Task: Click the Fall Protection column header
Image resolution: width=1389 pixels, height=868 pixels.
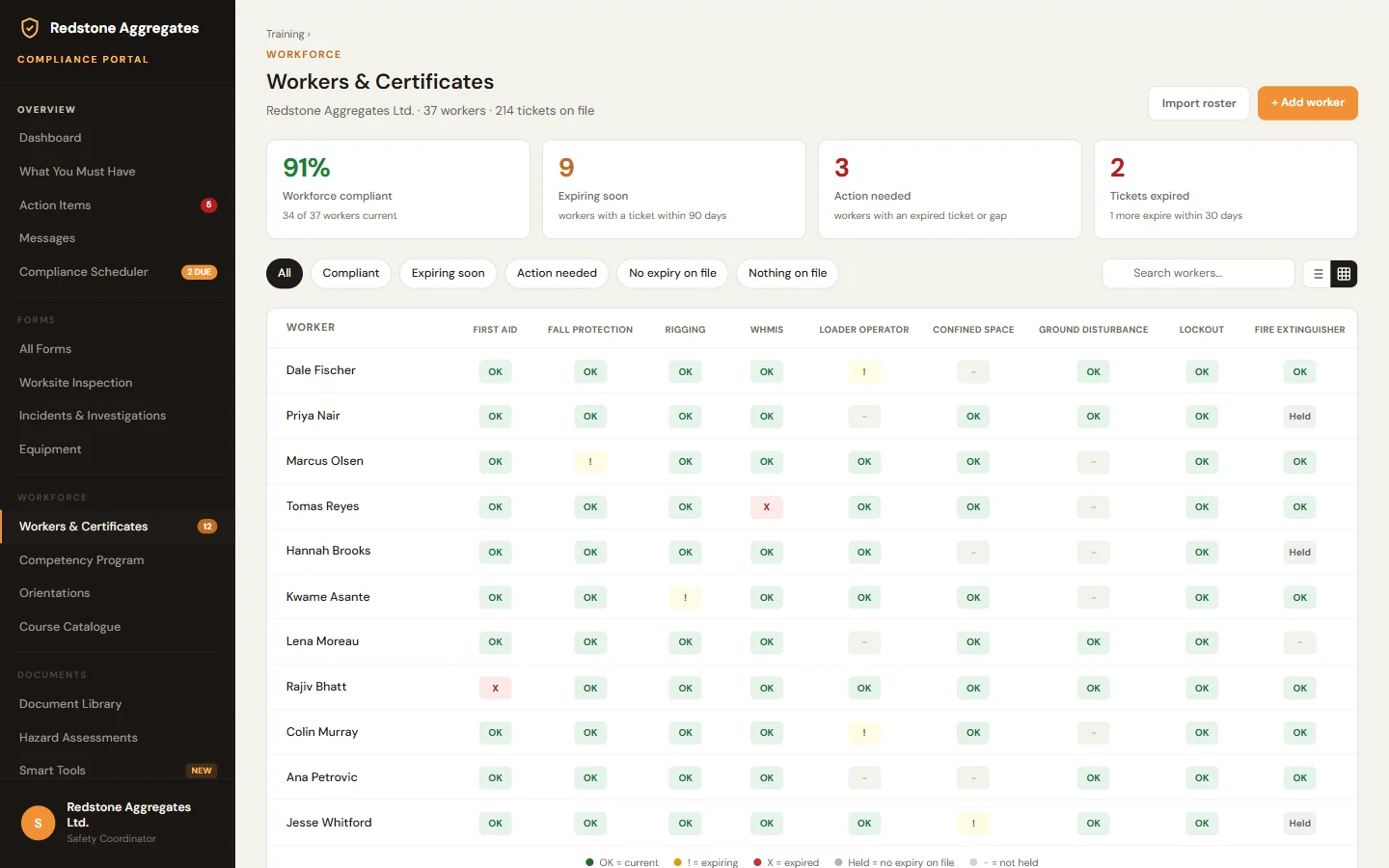Action: coord(590,330)
